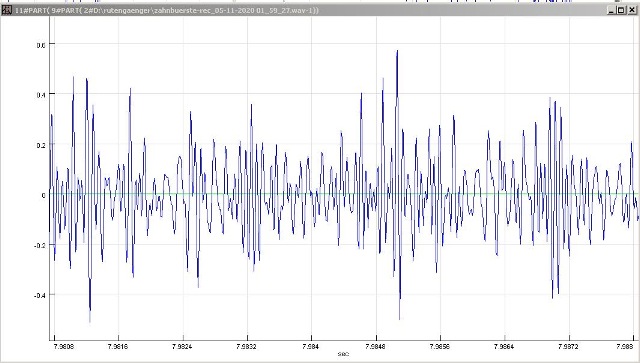The width and height of the screenshot is (640, 363).
Task: Click the x-axis label 7.9864
Action: [504, 347]
